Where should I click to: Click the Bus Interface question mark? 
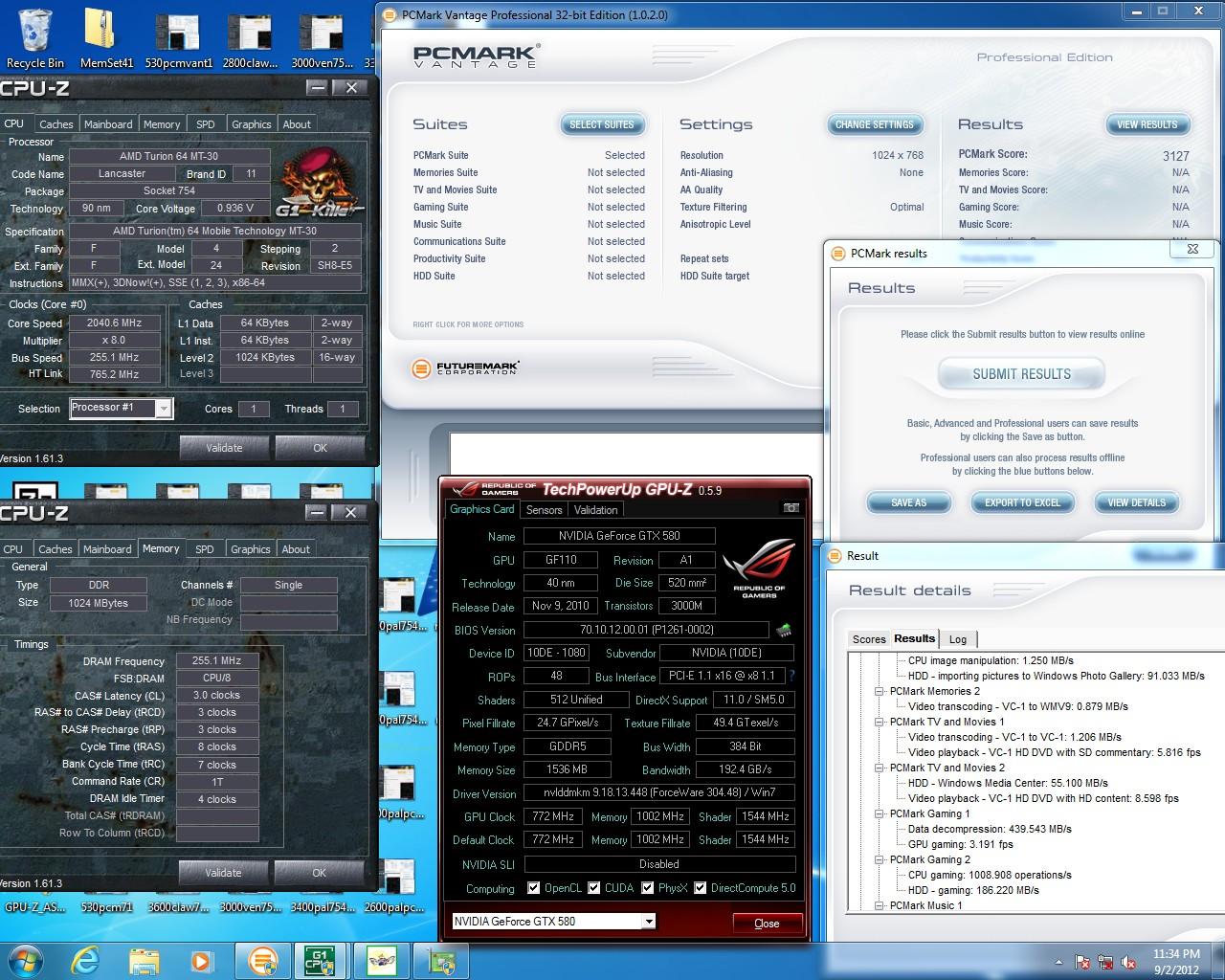tap(791, 676)
